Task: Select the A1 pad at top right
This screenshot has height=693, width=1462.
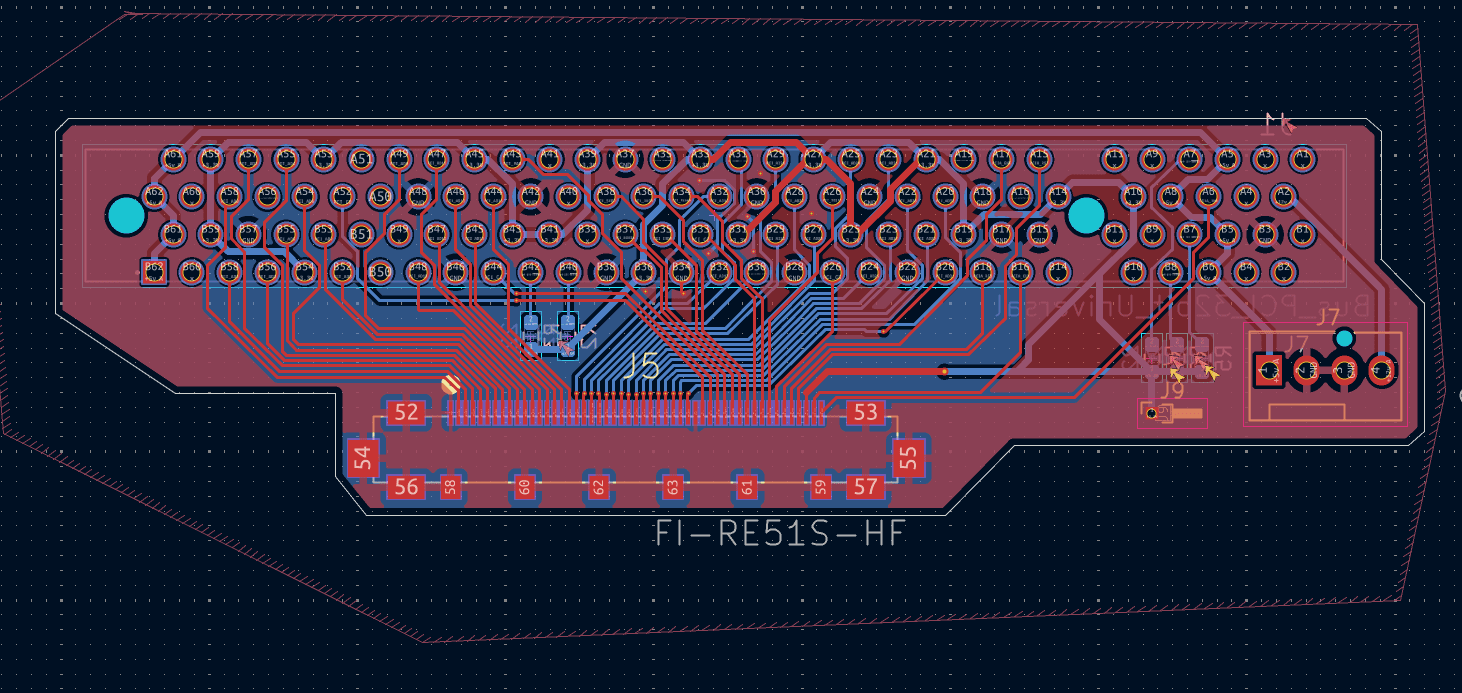Action: (1301, 157)
